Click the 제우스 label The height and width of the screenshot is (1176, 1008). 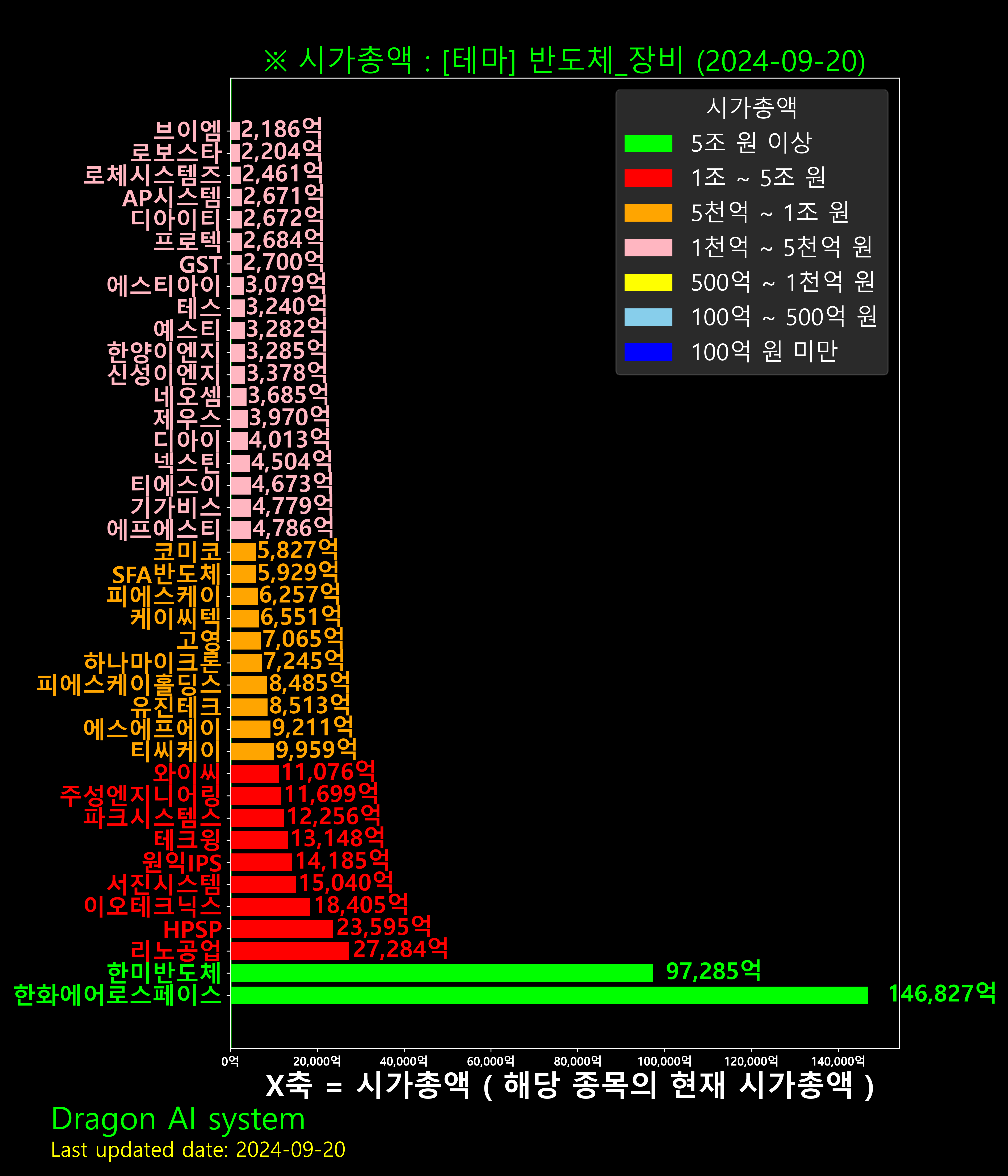tap(187, 419)
